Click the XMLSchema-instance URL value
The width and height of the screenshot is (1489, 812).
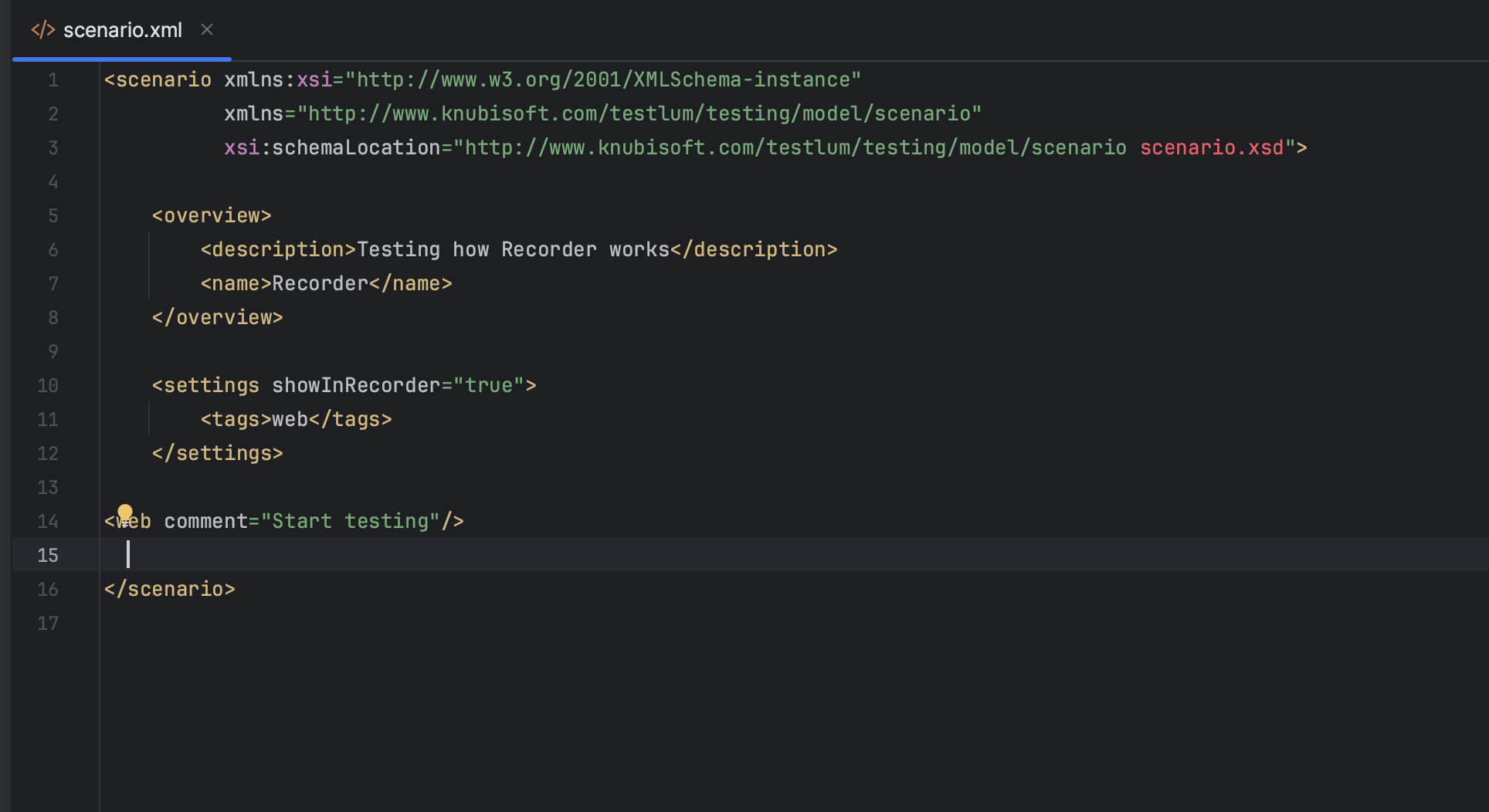click(x=603, y=80)
